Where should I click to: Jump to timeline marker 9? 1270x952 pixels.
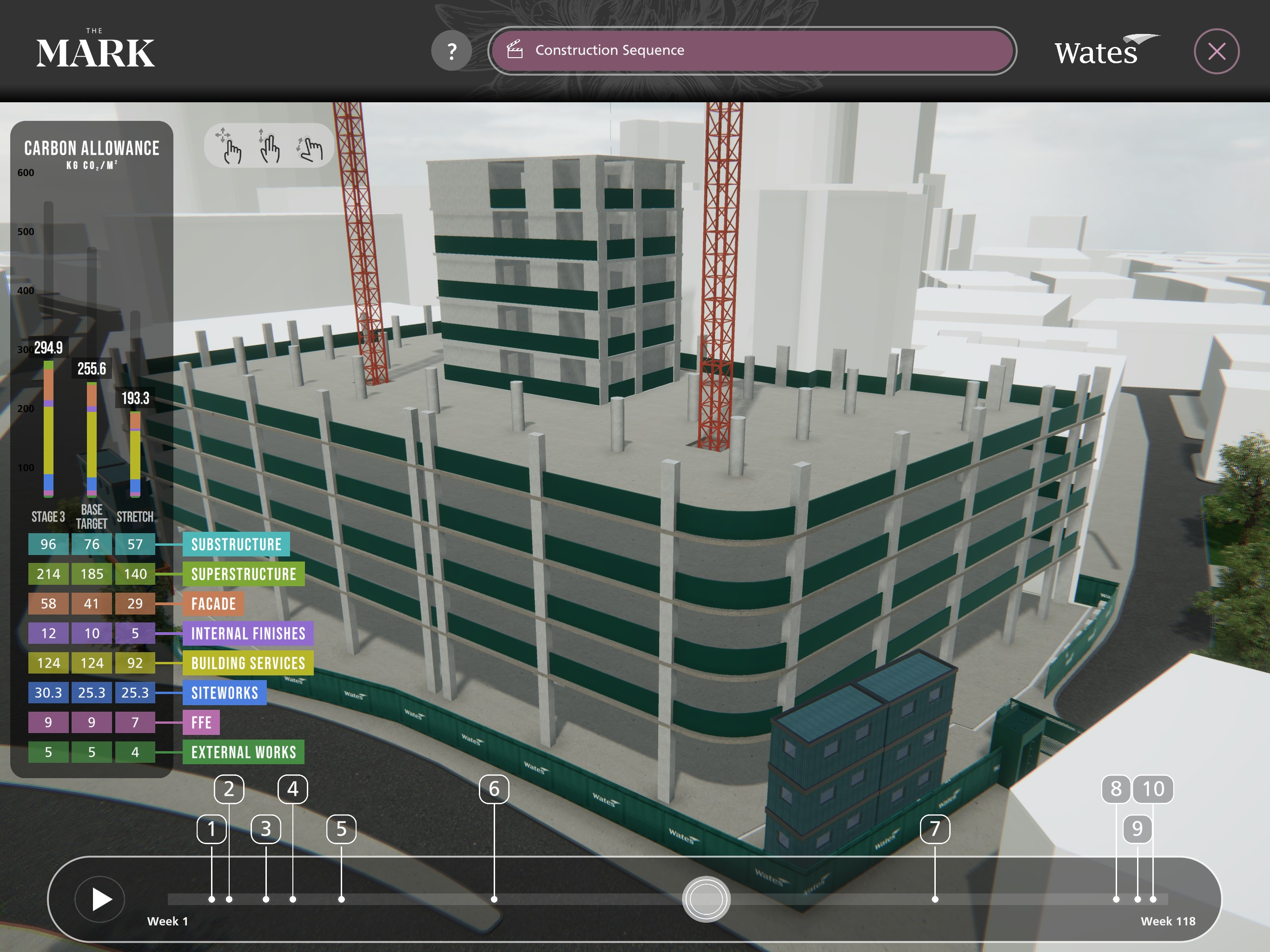click(x=1137, y=828)
